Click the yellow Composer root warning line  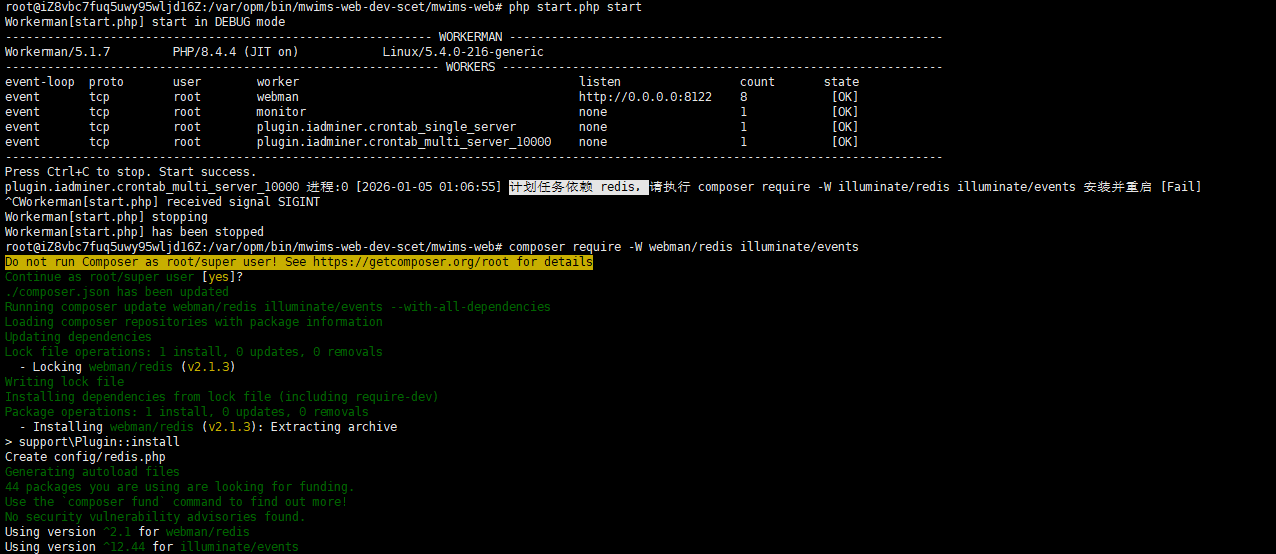tap(299, 262)
